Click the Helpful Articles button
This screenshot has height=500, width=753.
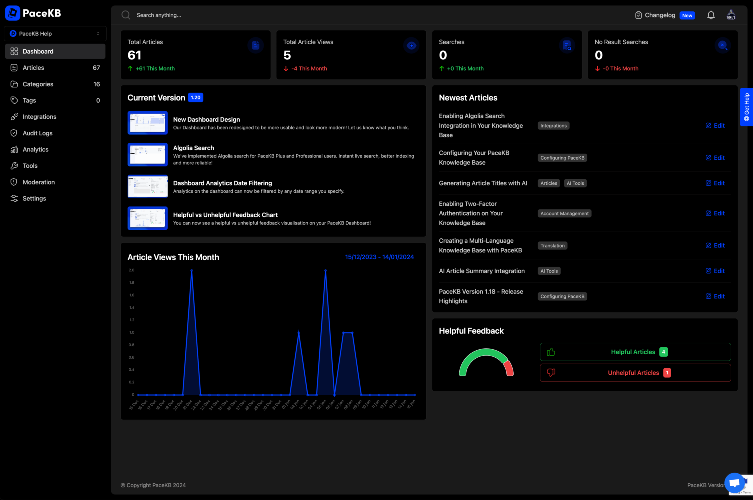[635, 352]
